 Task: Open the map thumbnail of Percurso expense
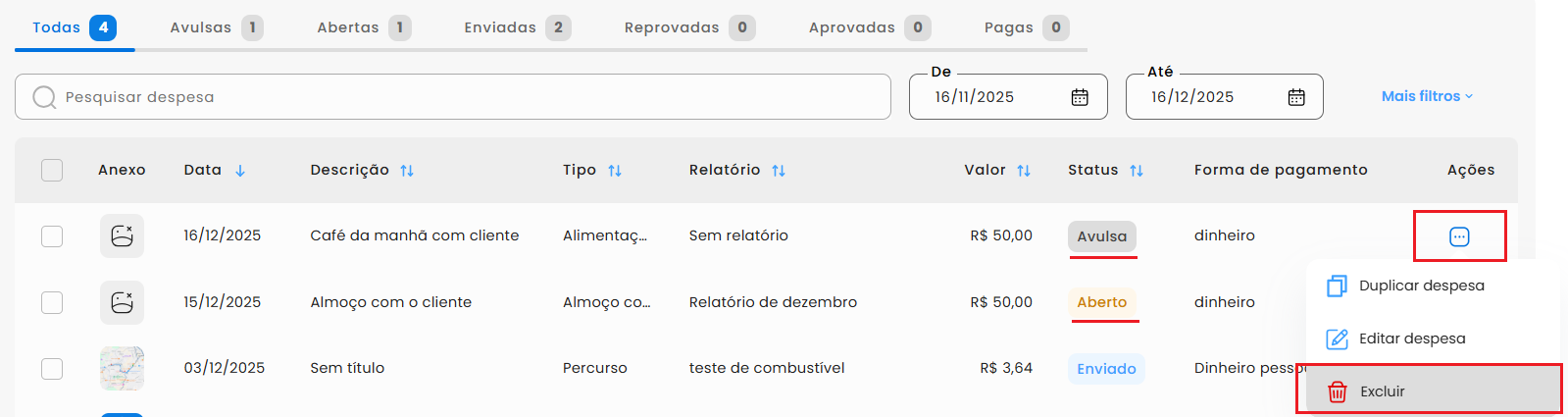tap(122, 368)
